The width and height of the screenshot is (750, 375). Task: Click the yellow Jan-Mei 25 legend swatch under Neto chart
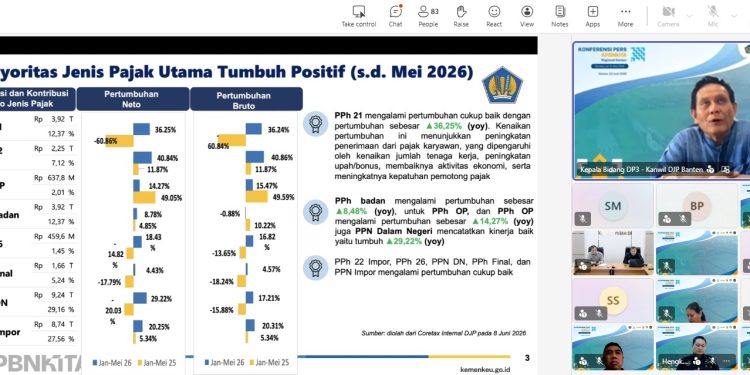[x=140, y=363]
